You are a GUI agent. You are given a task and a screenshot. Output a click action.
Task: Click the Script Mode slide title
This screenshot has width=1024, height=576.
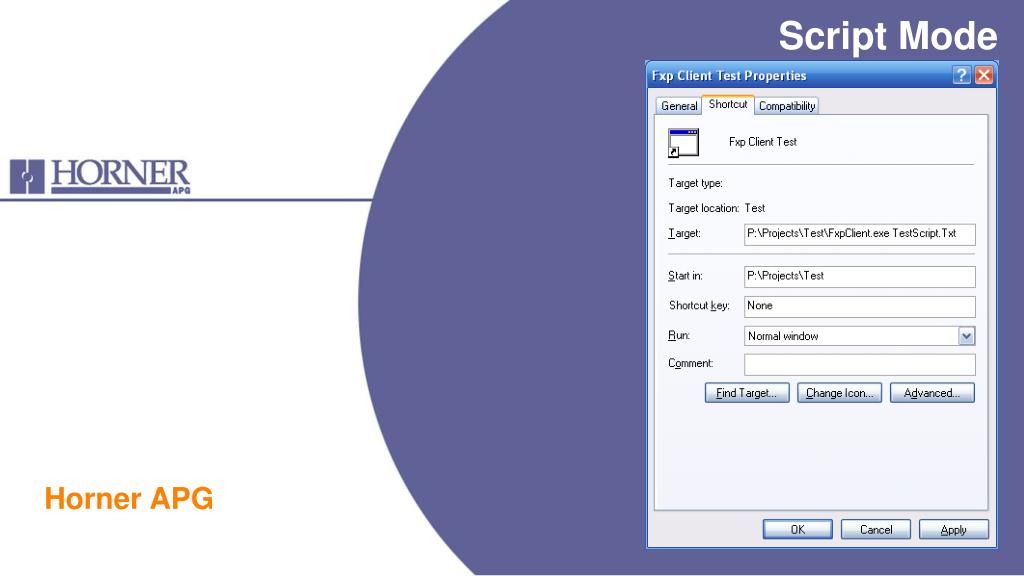[x=888, y=35]
